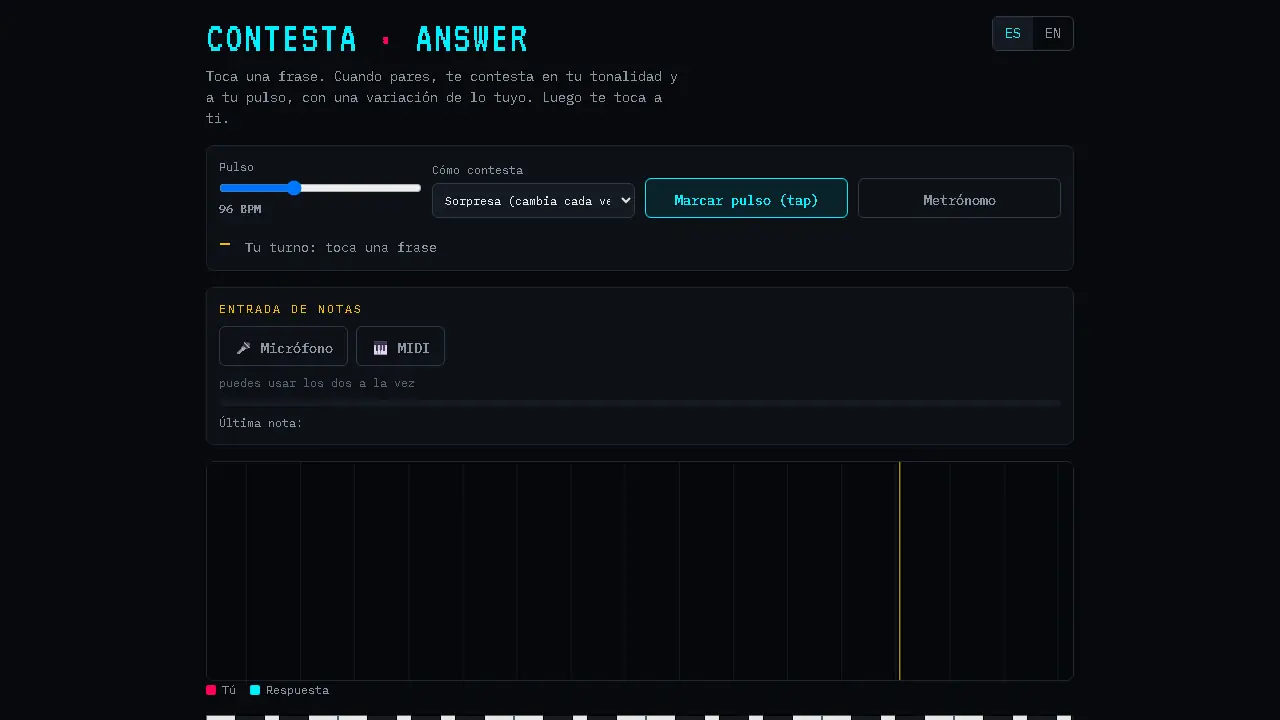The height and width of the screenshot is (720, 1280).
Task: Toggle the Metrónomo button
Action: 959,198
